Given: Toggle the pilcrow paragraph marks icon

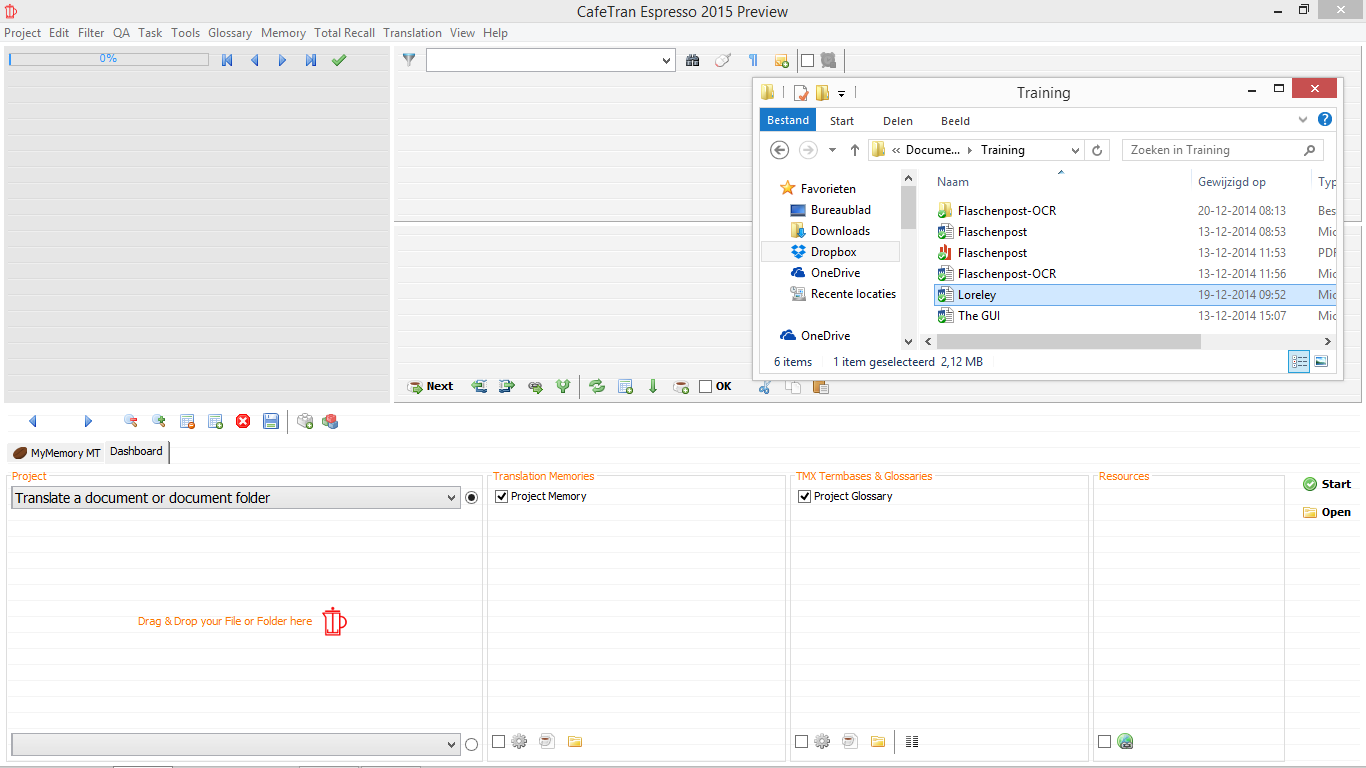Looking at the screenshot, I should [x=753, y=61].
